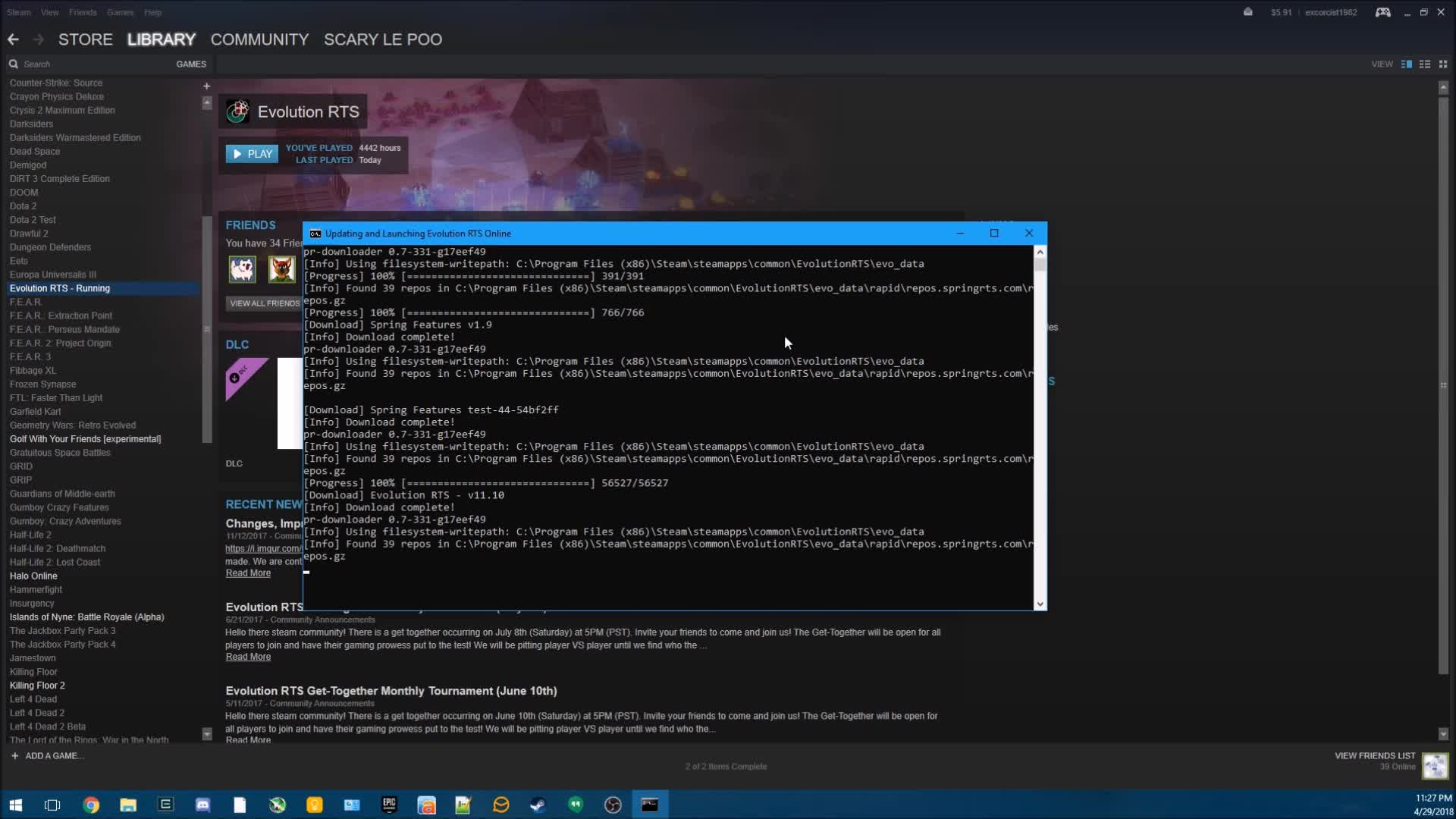Click ADD A GAME plus icon
Image resolution: width=1456 pixels, height=819 pixels.
tap(14, 756)
